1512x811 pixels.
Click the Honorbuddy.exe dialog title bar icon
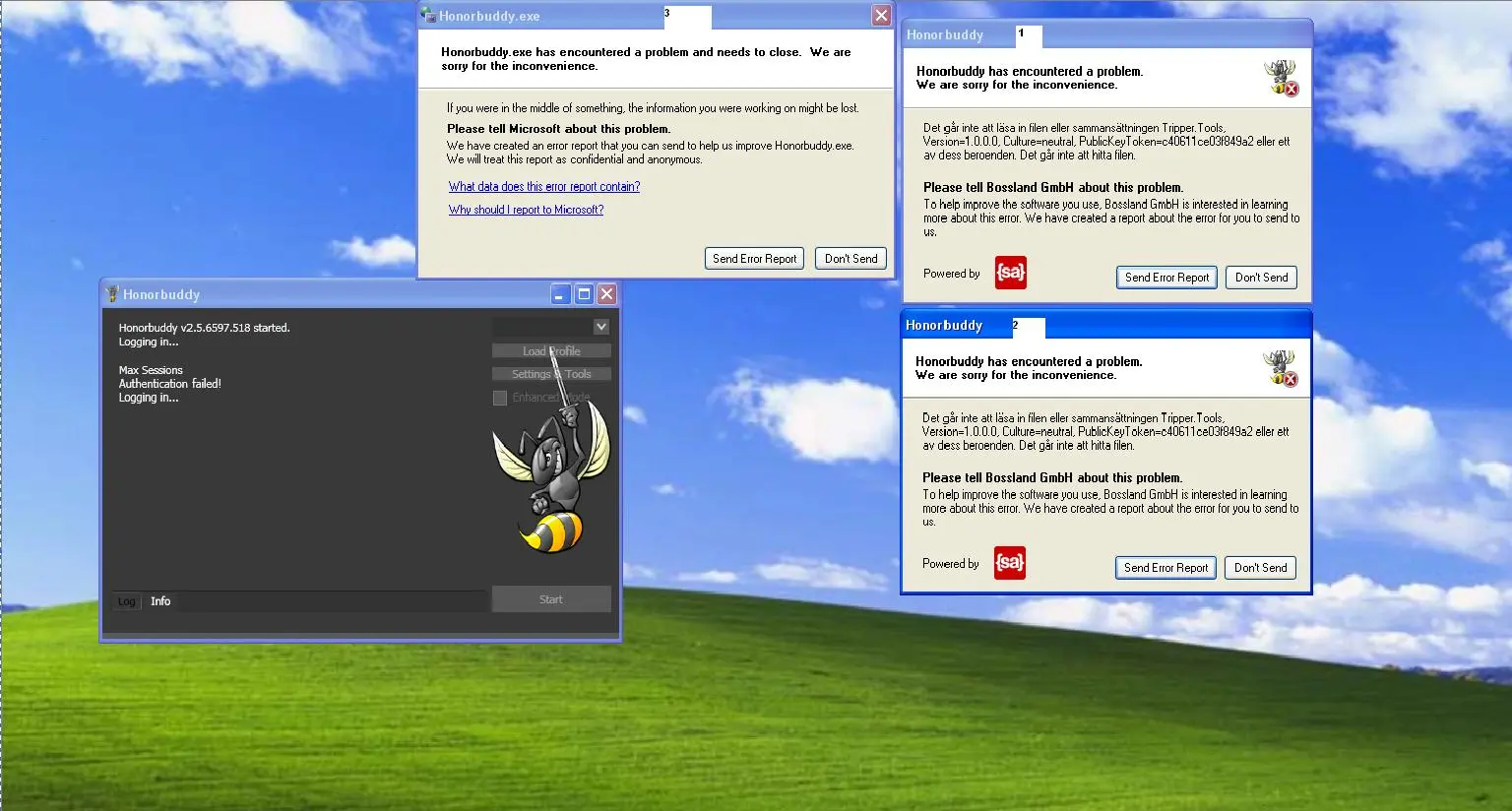point(428,15)
